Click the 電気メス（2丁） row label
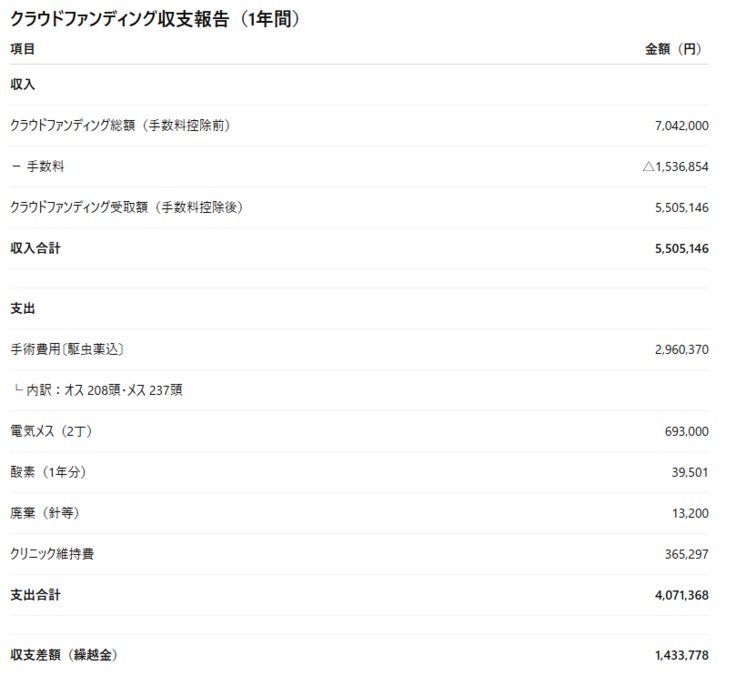Image resolution: width=736 pixels, height=676 pixels. pyautogui.click(x=51, y=431)
